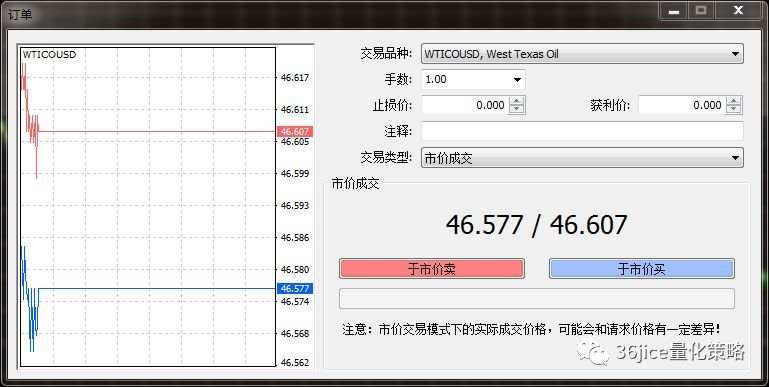The height and width of the screenshot is (387, 769).
Task: Click the blue 46.577 bid price label
Action: [x=295, y=288]
